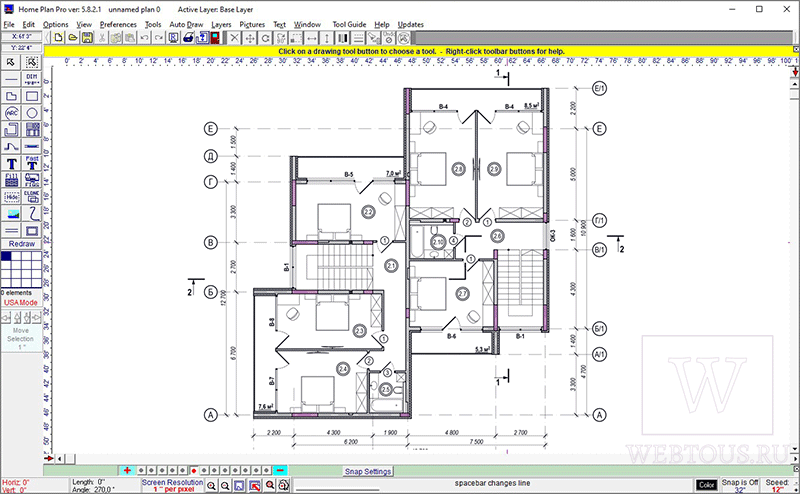800x494 pixels.
Task: Select the four-arrow move tool
Action: 250,38
